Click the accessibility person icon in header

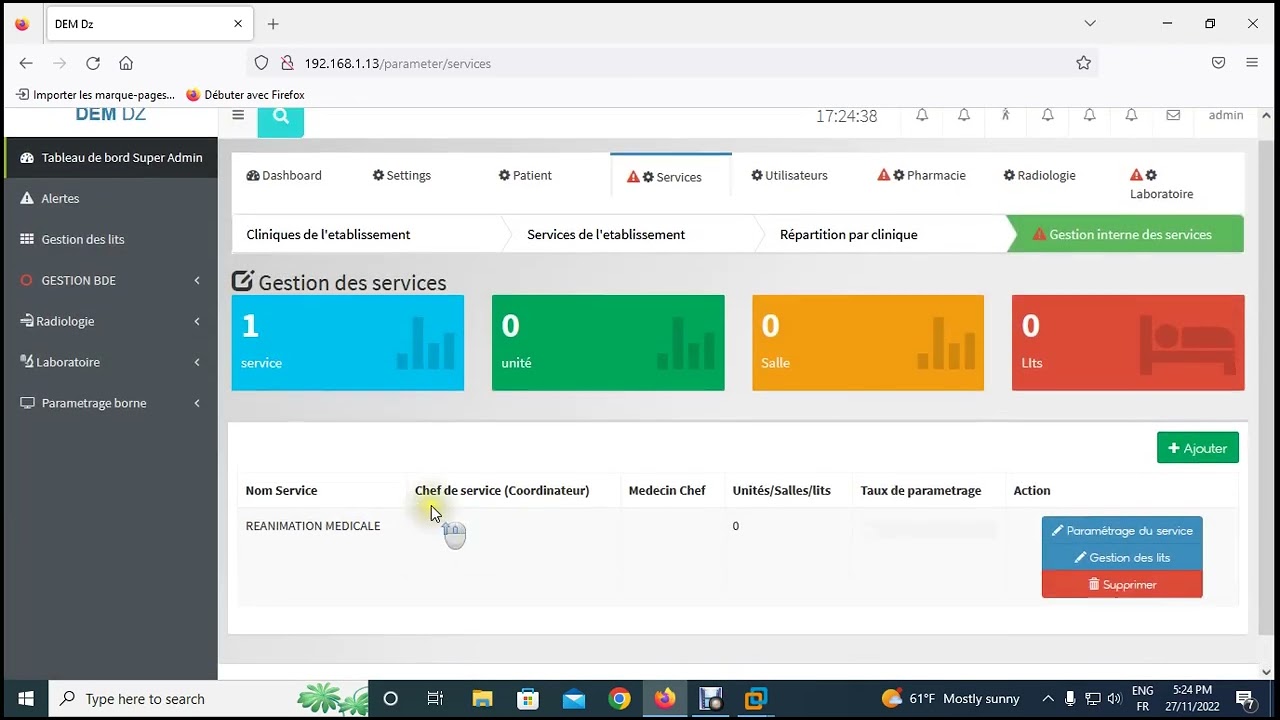tap(1006, 115)
